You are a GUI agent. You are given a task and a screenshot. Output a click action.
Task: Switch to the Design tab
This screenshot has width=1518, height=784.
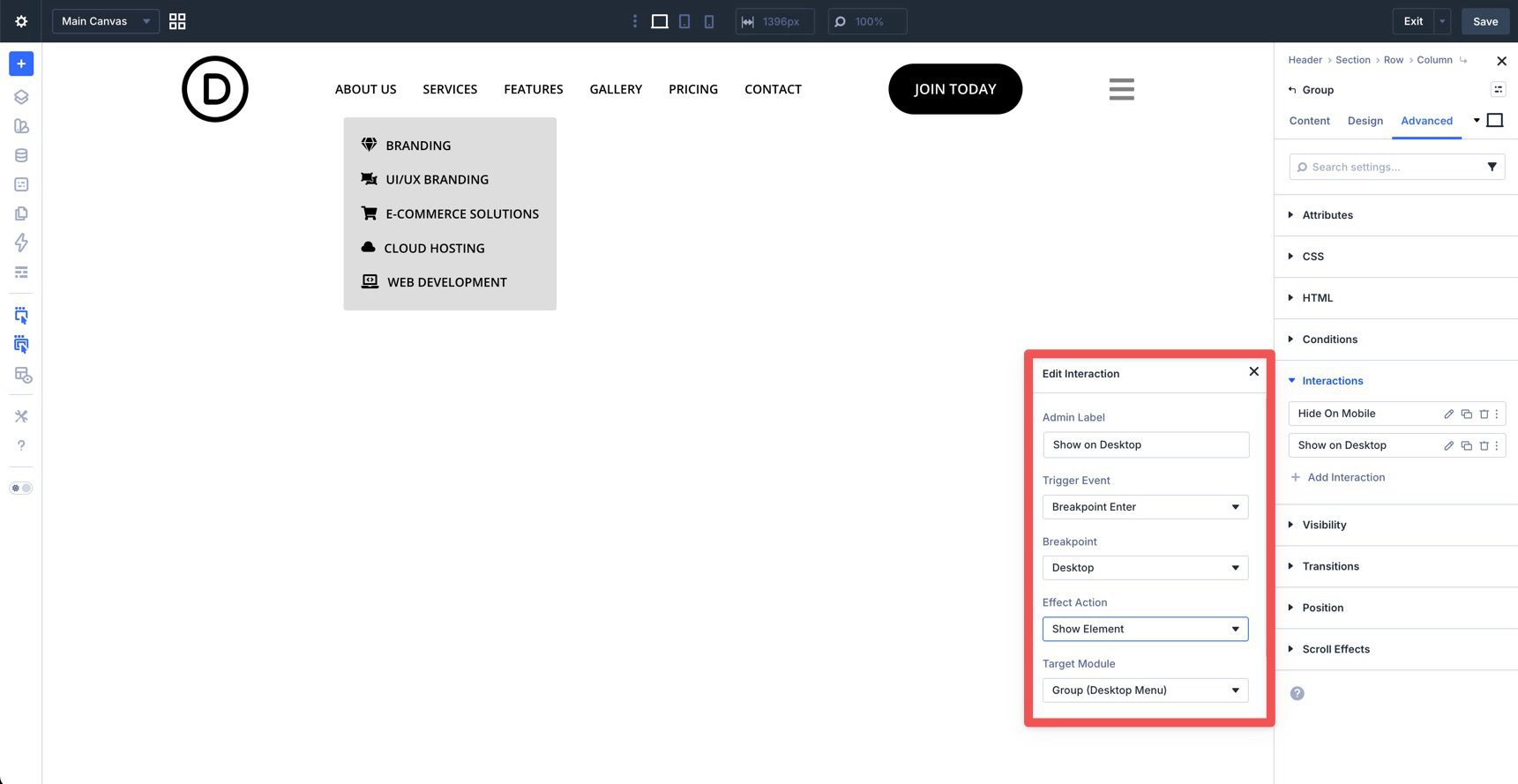1365,121
